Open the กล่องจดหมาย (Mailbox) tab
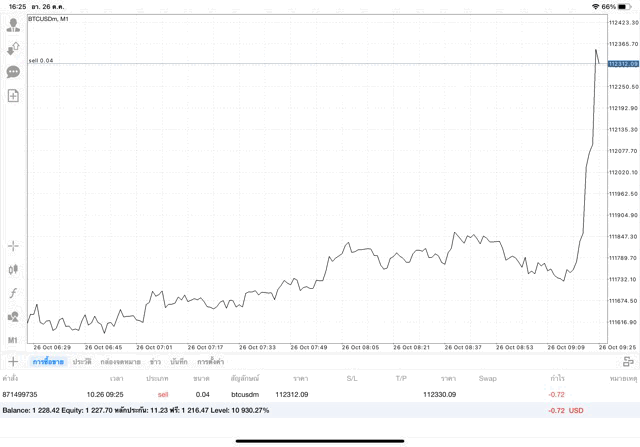This screenshot has width=640, height=447. [119, 361]
